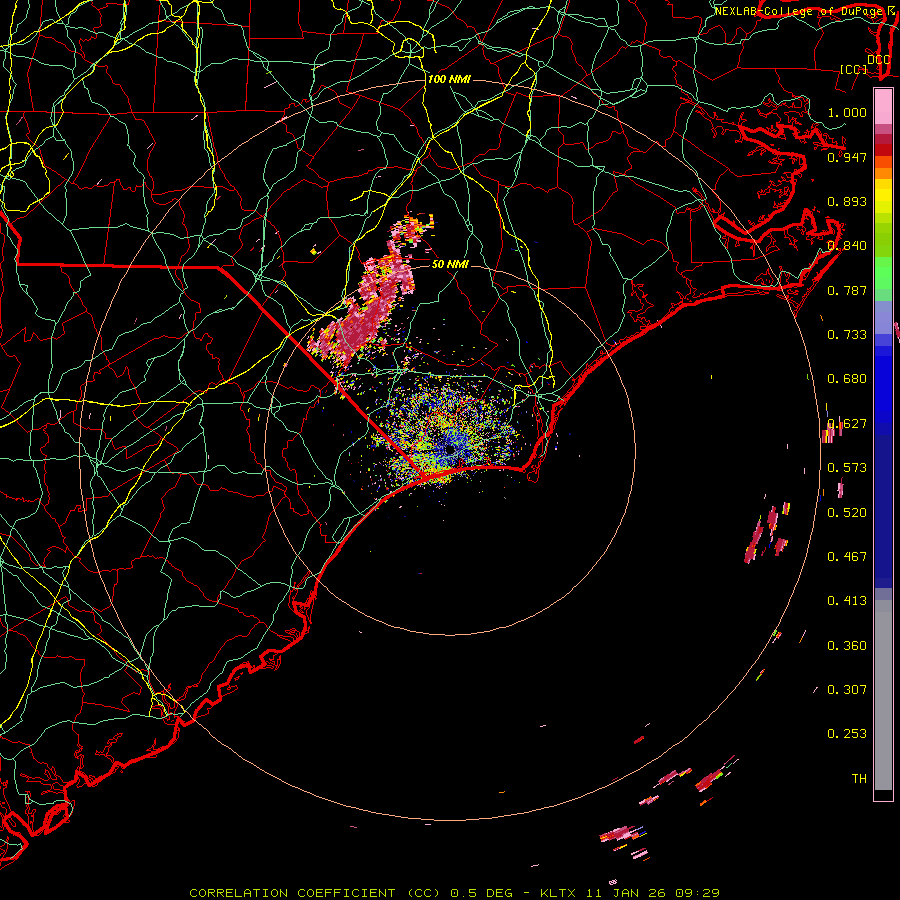Click the NEXLAB-College of DuPage credit text
The width and height of the screenshot is (900, 900).
pos(801,11)
